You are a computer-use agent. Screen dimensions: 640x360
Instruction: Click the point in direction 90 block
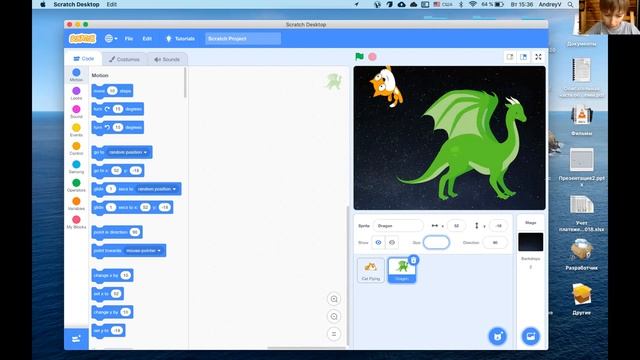click(117, 232)
